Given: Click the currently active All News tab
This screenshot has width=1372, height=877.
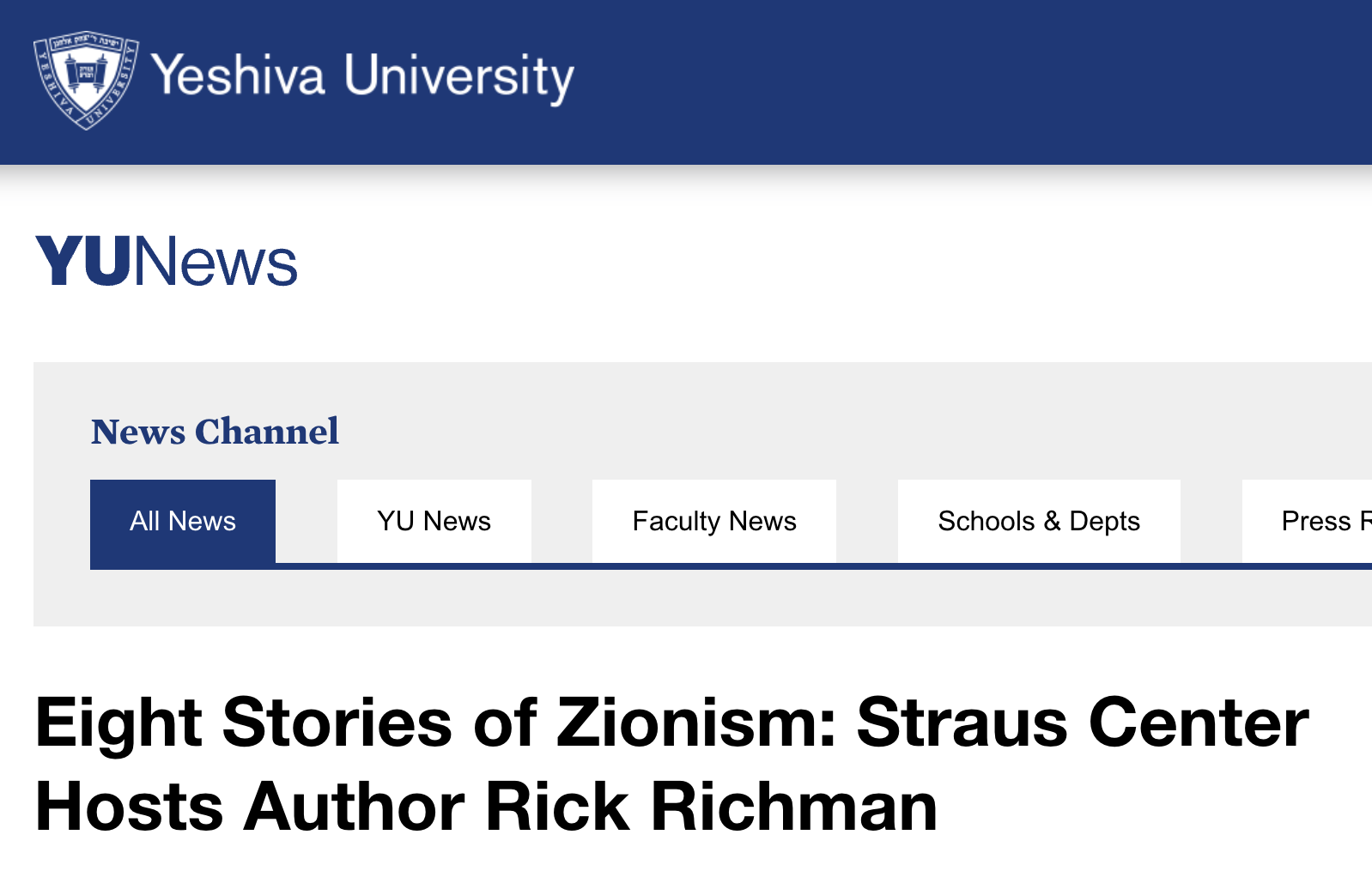Looking at the screenshot, I should click(x=182, y=521).
